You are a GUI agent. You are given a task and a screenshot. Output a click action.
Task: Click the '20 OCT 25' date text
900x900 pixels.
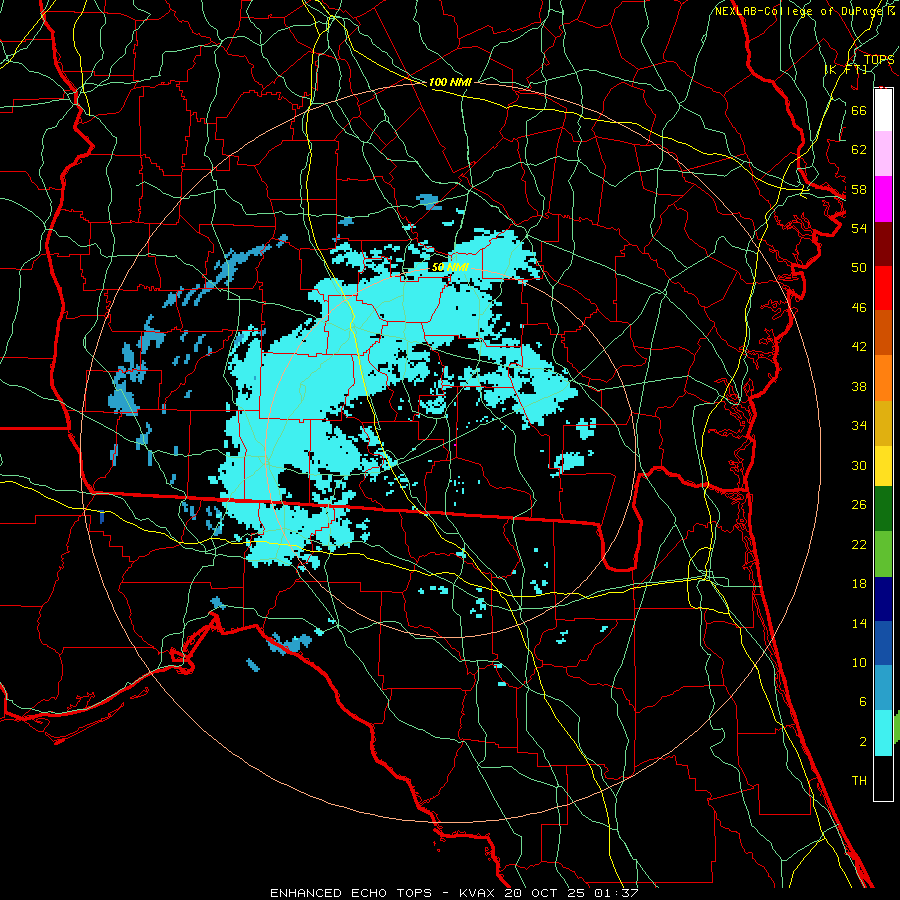[546, 893]
